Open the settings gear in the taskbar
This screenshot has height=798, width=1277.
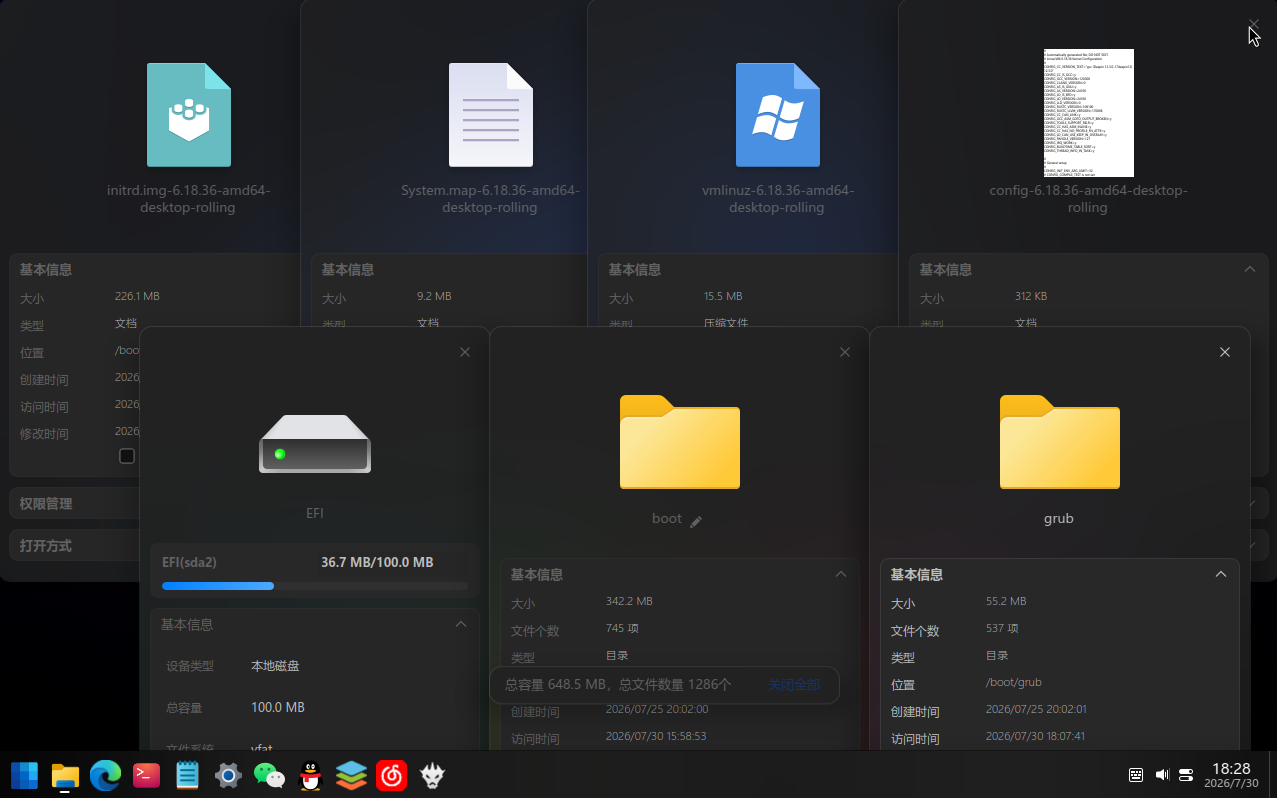(x=228, y=775)
